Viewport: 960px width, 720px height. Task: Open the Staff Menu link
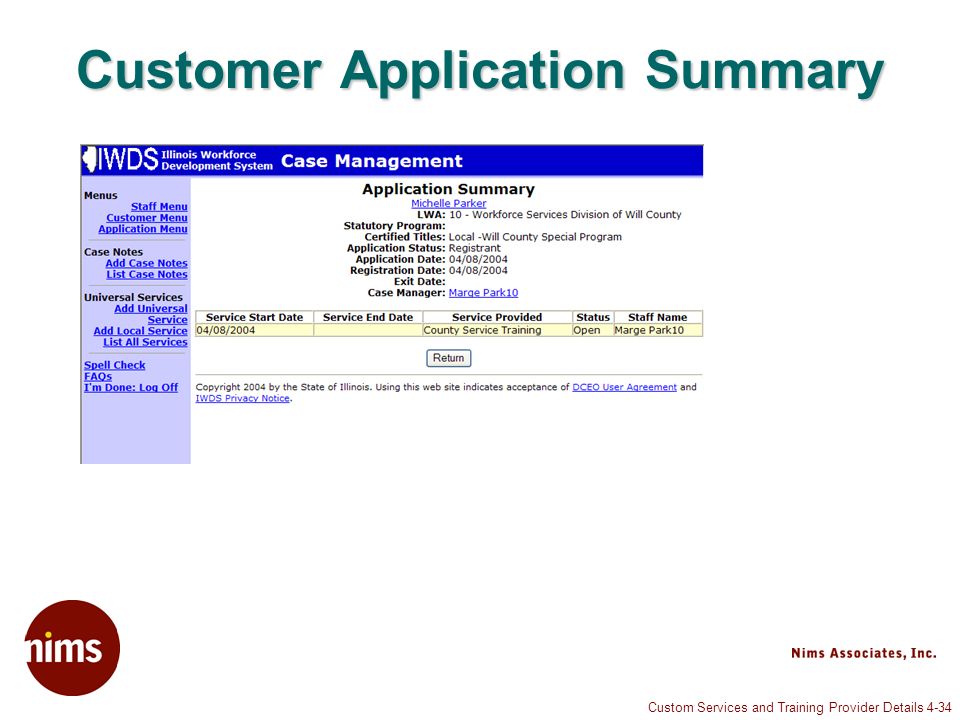tap(159, 207)
